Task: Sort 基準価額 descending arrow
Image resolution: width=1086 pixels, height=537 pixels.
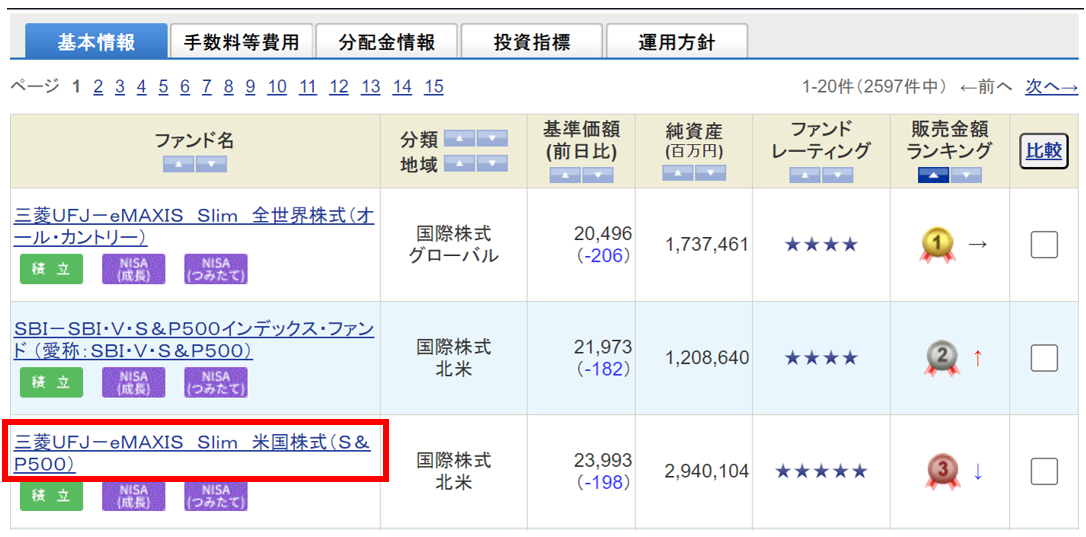Action: pos(598,175)
